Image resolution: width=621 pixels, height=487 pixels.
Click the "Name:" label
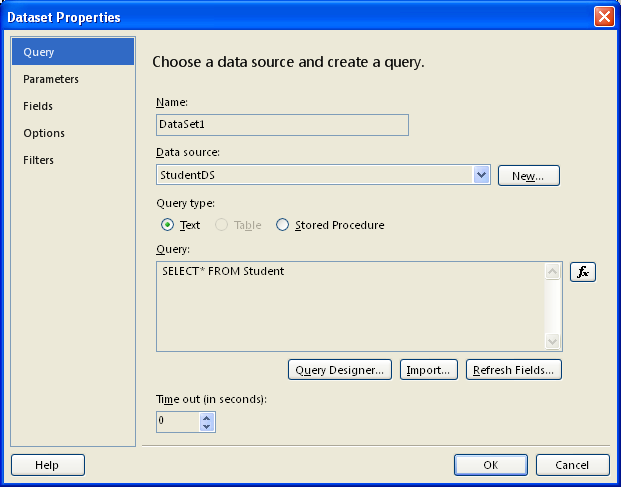pos(172,102)
